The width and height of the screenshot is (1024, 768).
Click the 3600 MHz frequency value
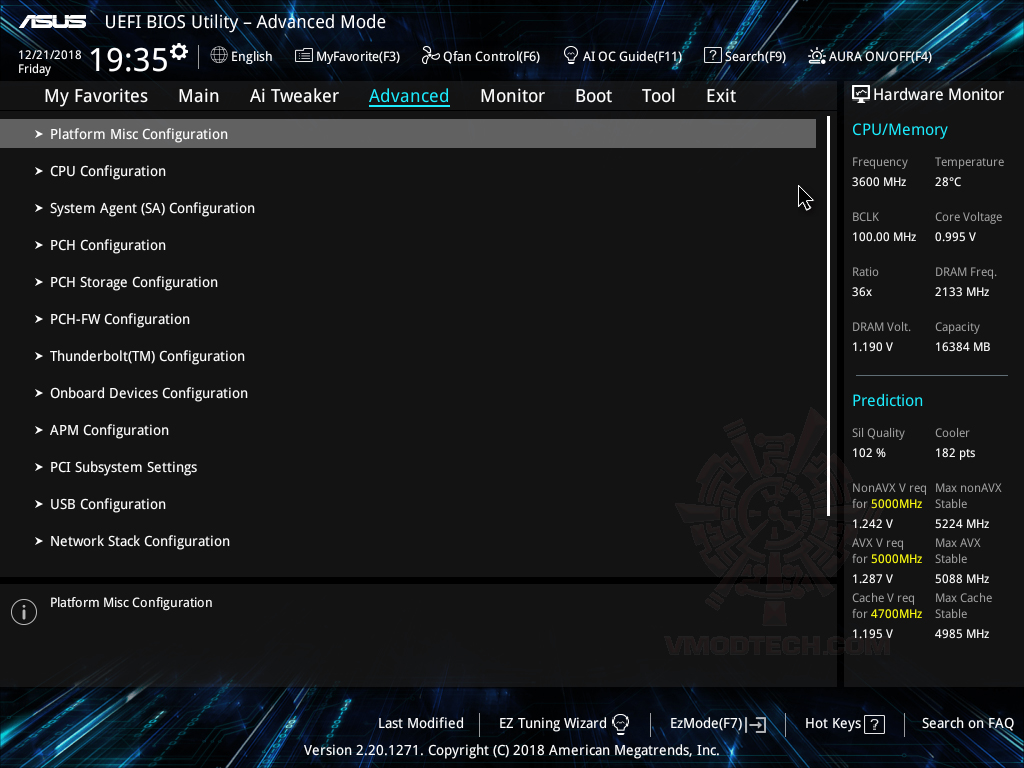[878, 182]
